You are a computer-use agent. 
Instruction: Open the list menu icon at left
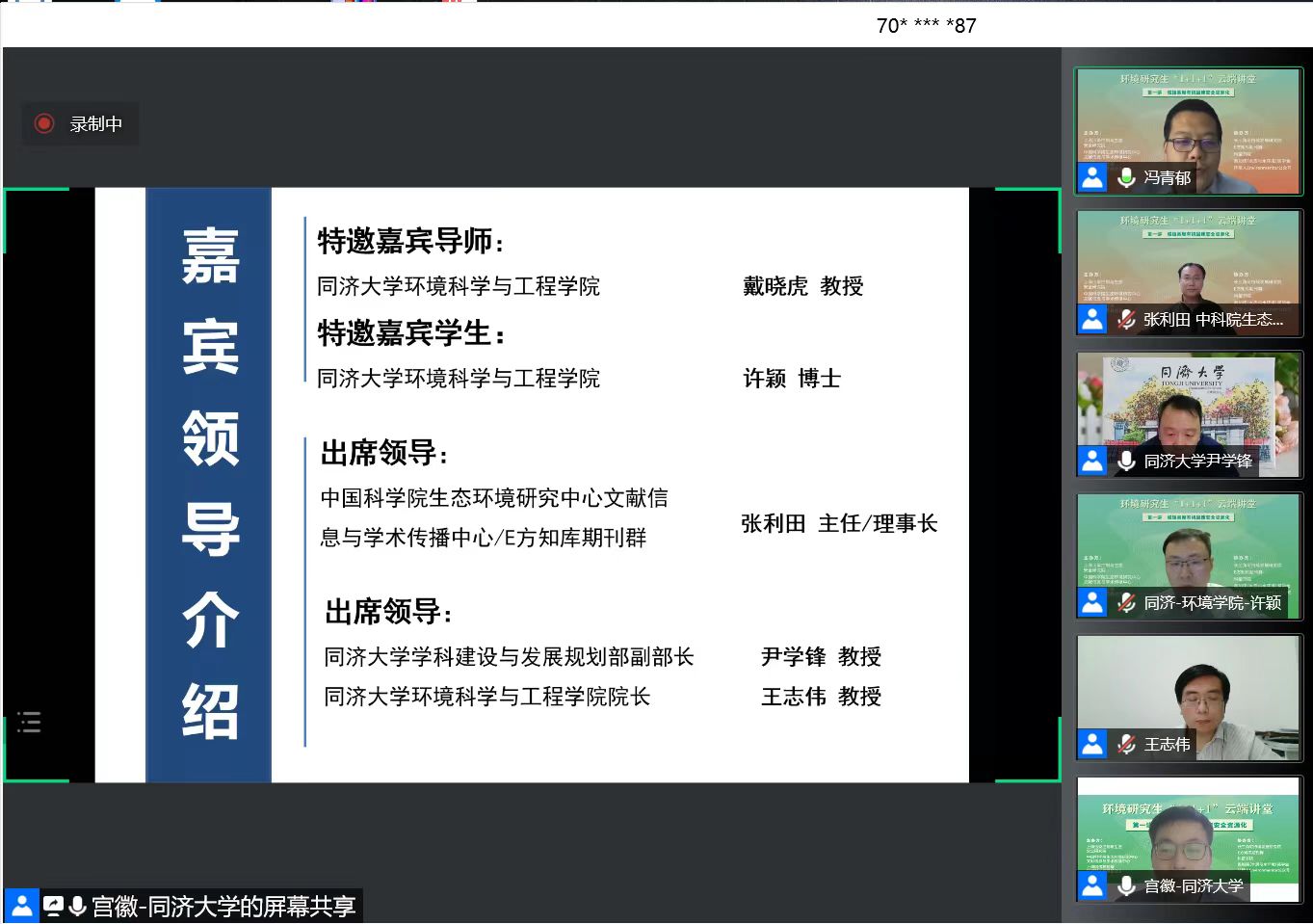(29, 722)
